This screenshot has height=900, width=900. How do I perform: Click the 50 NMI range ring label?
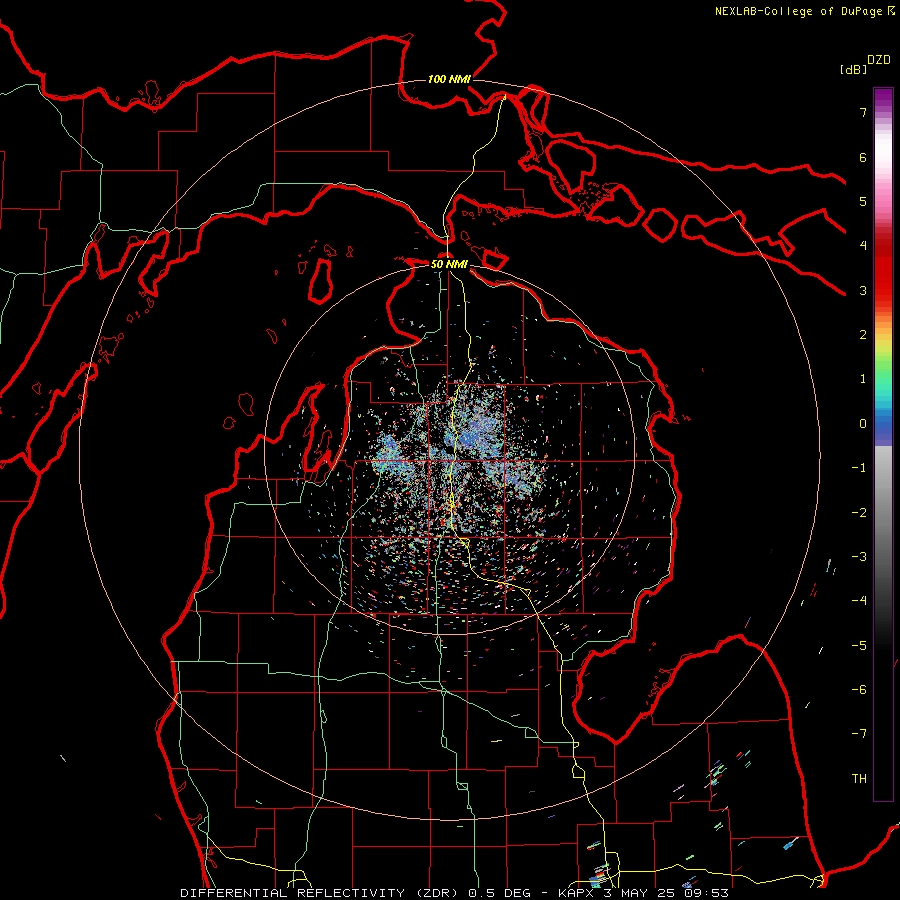point(449,264)
